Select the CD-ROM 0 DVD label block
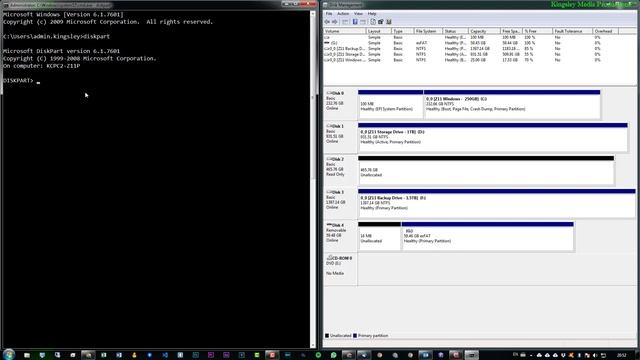640x360 pixels. 340,269
